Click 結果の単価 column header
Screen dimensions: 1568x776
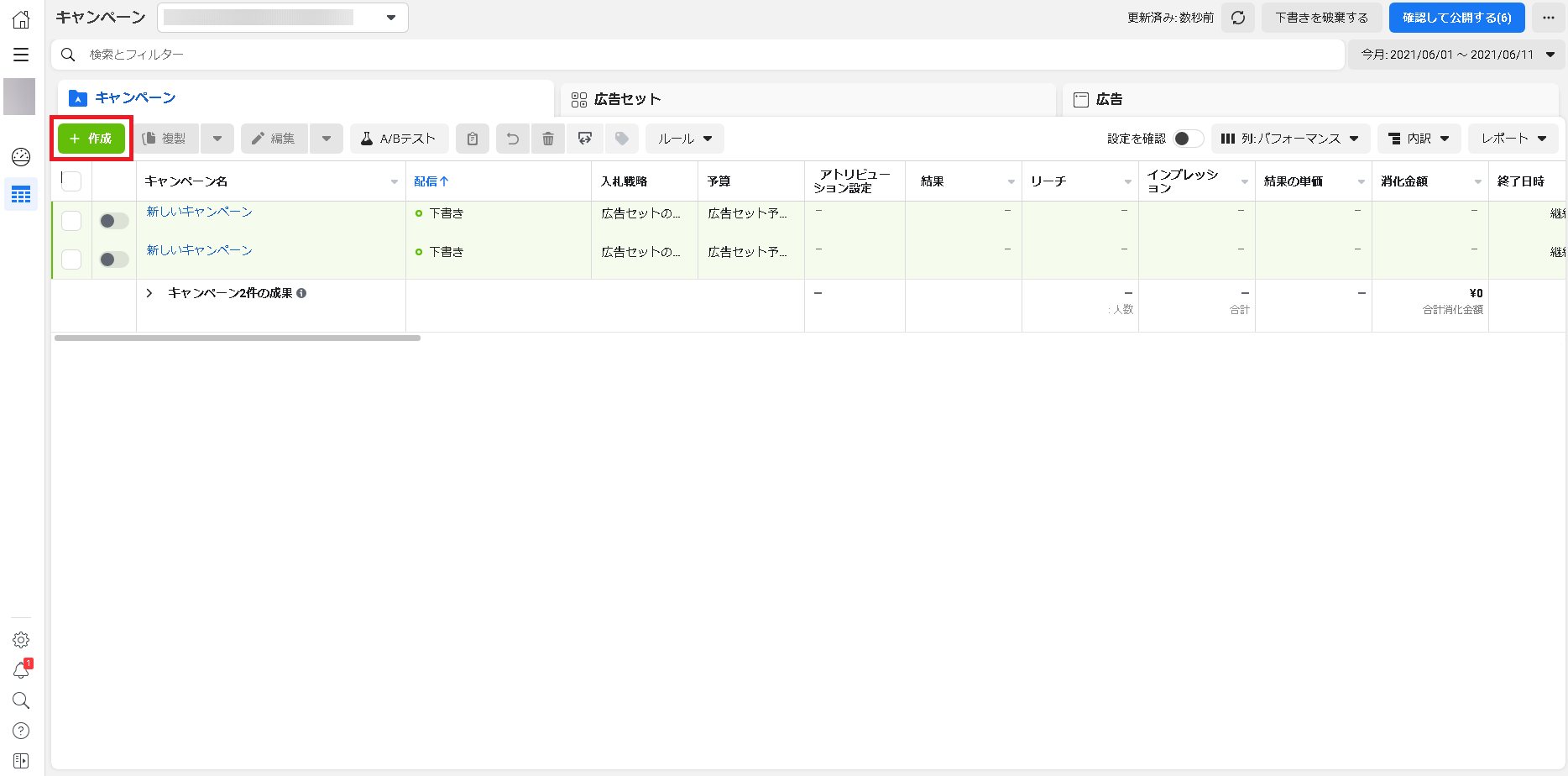click(x=1294, y=181)
